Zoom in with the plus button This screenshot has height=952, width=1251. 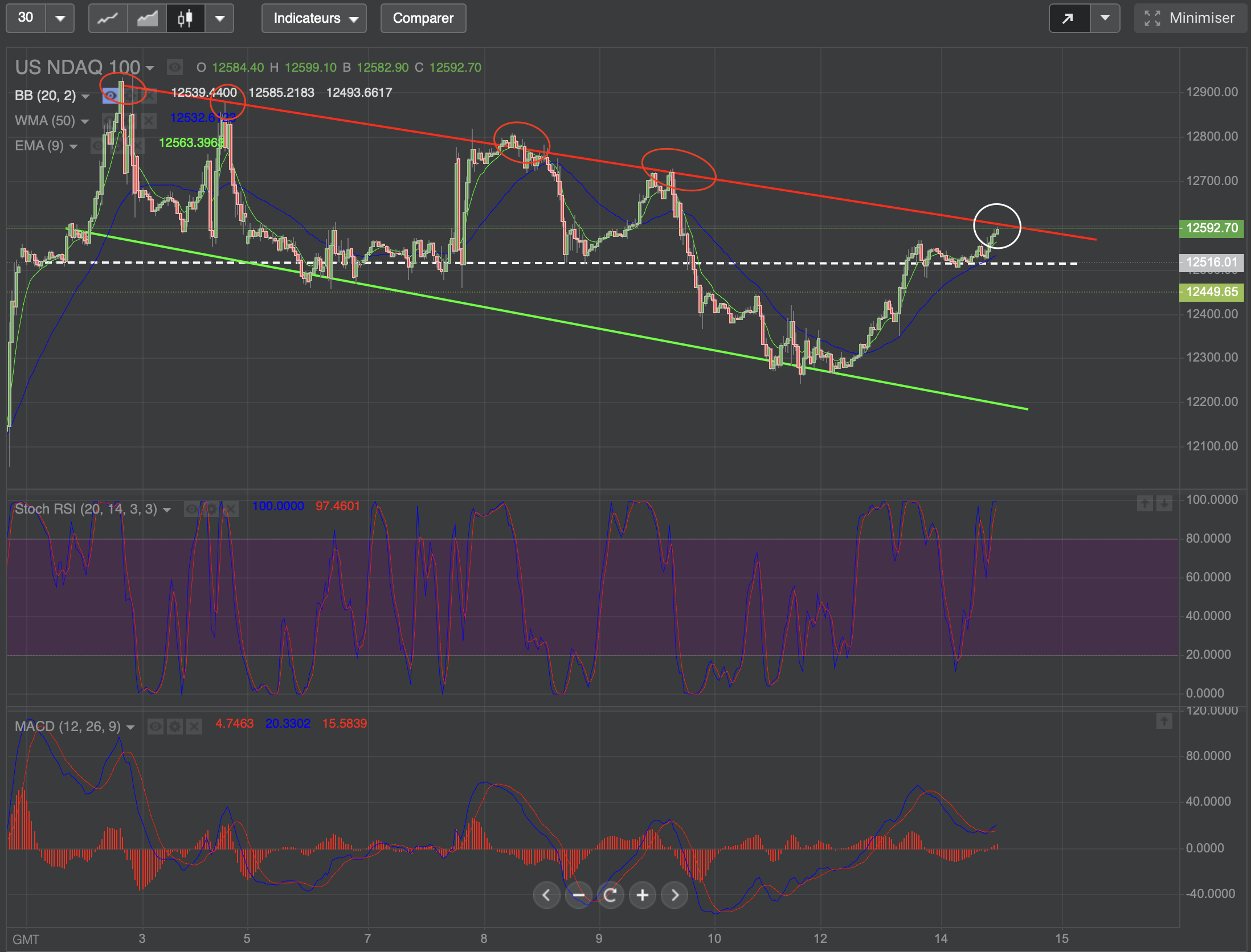643,895
